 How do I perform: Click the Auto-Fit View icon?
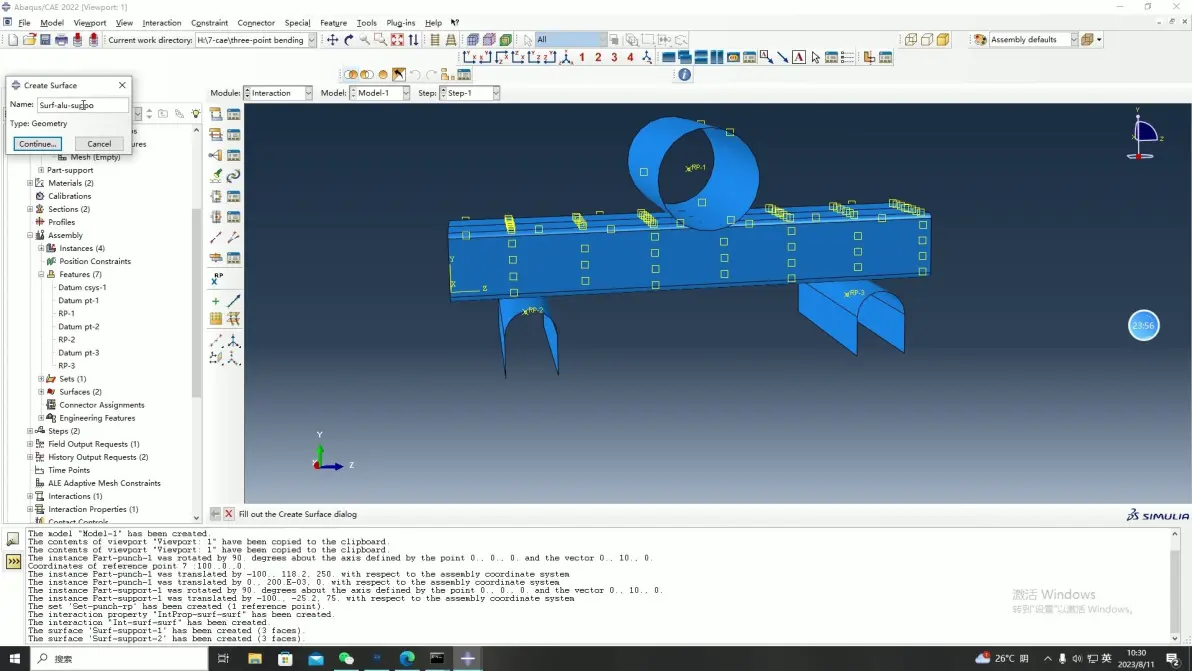397,40
